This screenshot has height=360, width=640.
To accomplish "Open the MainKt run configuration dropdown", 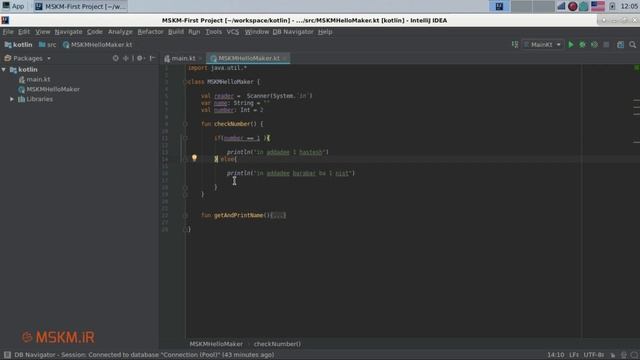I will (x=543, y=45).
